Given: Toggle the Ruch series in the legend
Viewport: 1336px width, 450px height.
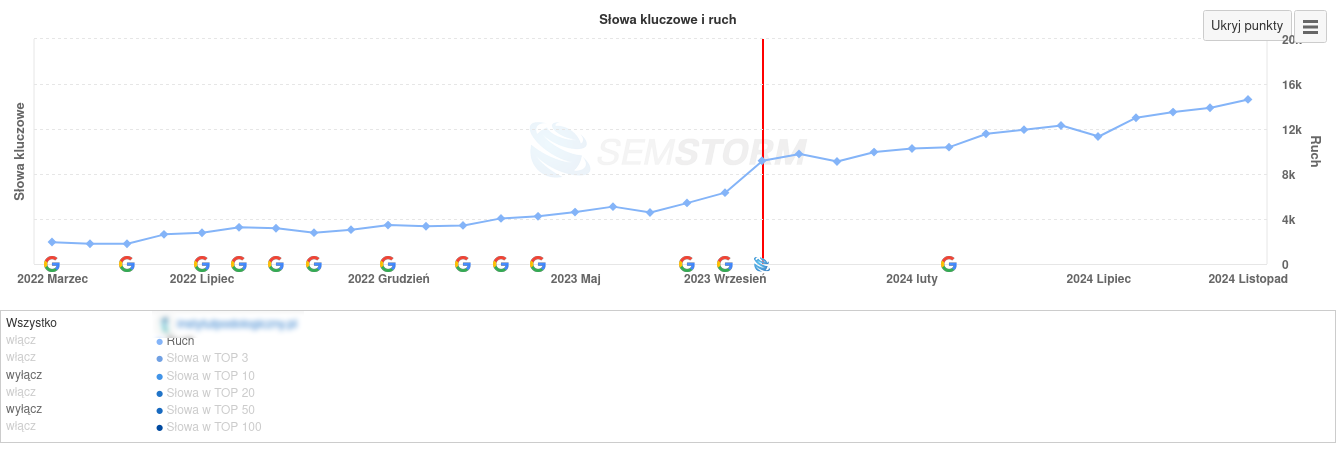Looking at the screenshot, I should coord(180,341).
